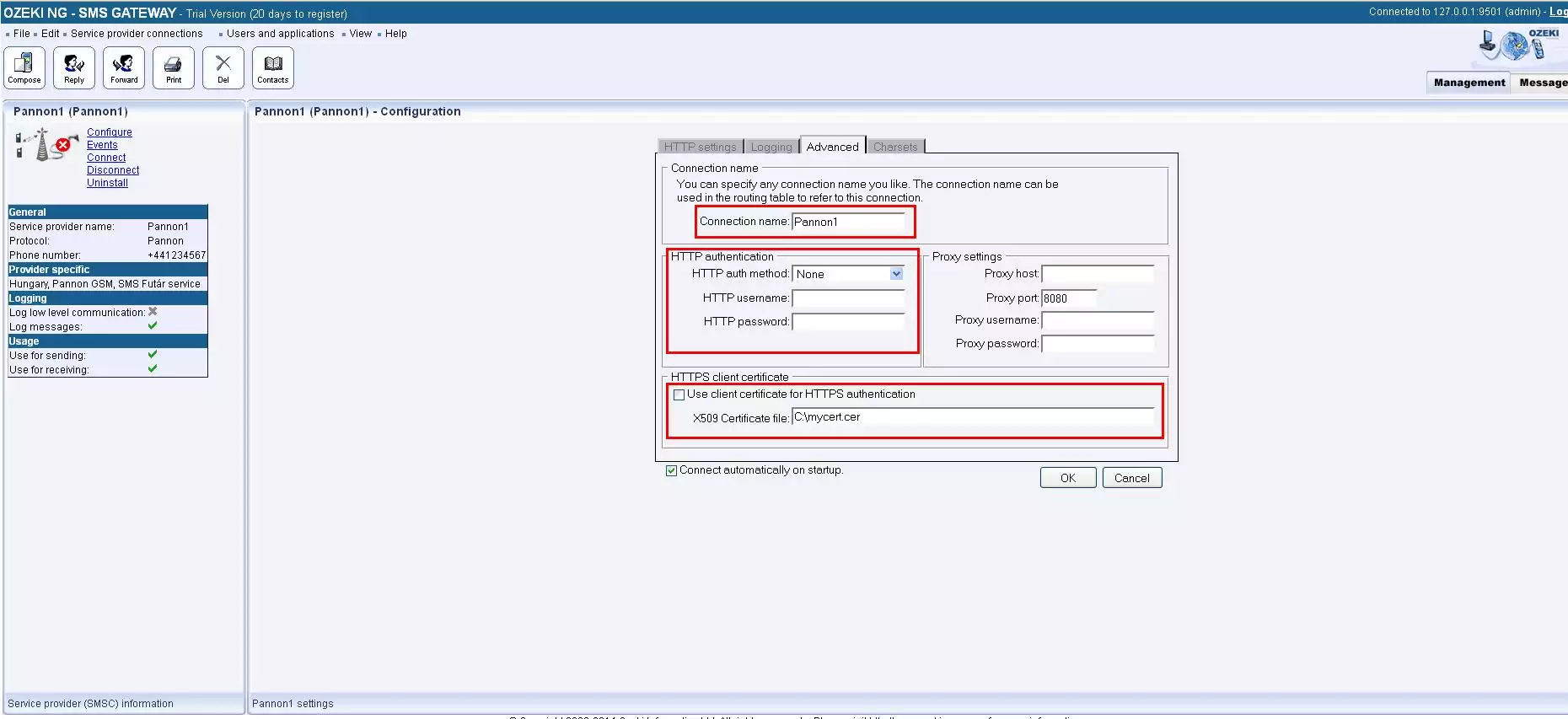The width and height of the screenshot is (1568, 719).
Task: Open the Help menu
Action: pos(396,34)
